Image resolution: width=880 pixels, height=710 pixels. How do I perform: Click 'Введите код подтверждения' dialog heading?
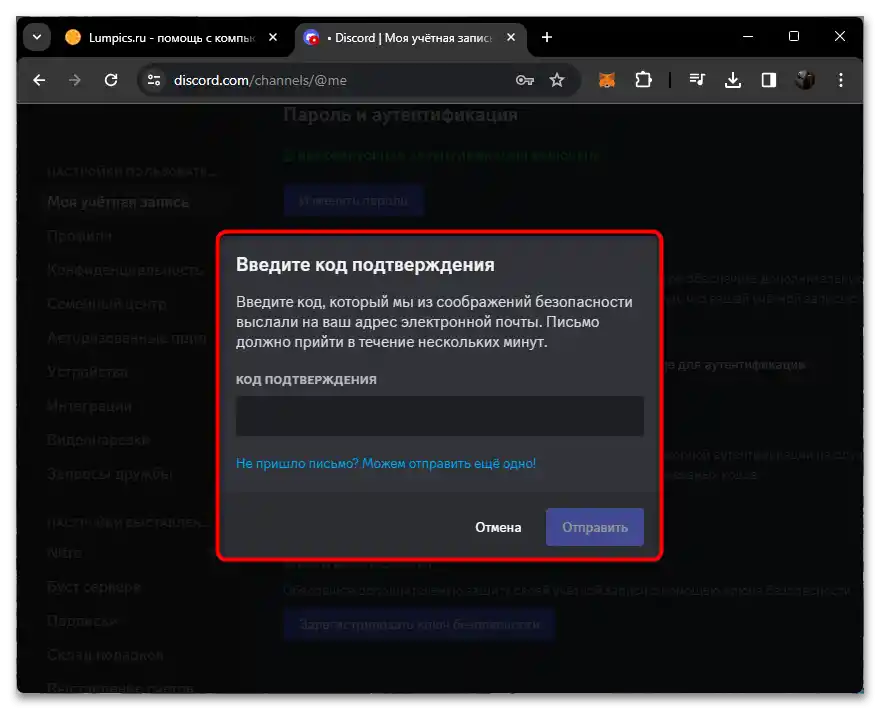click(x=365, y=264)
